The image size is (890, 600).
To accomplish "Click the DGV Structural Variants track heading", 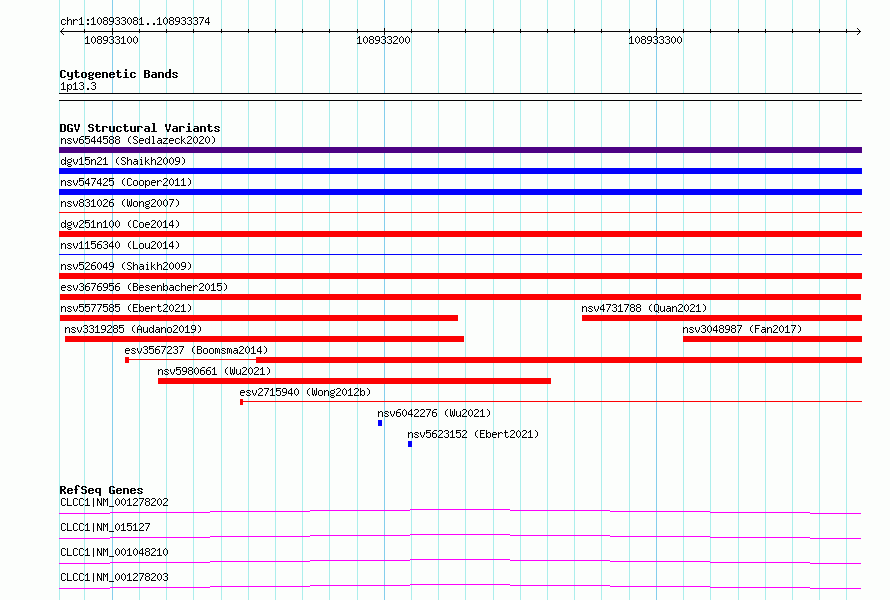I will (140, 128).
